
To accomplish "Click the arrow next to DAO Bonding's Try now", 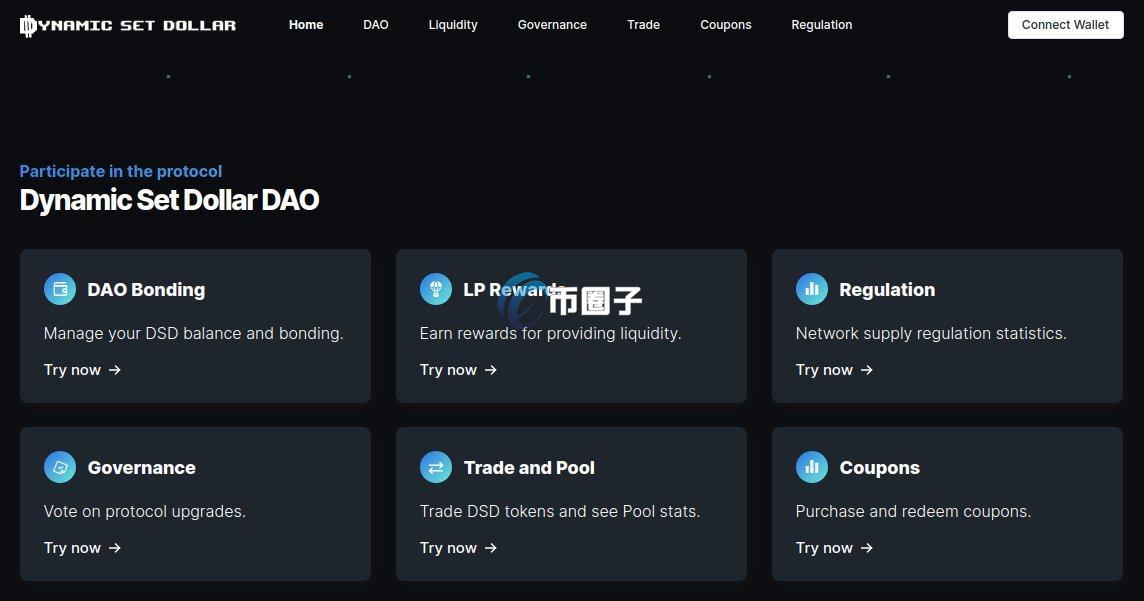I will pos(114,370).
